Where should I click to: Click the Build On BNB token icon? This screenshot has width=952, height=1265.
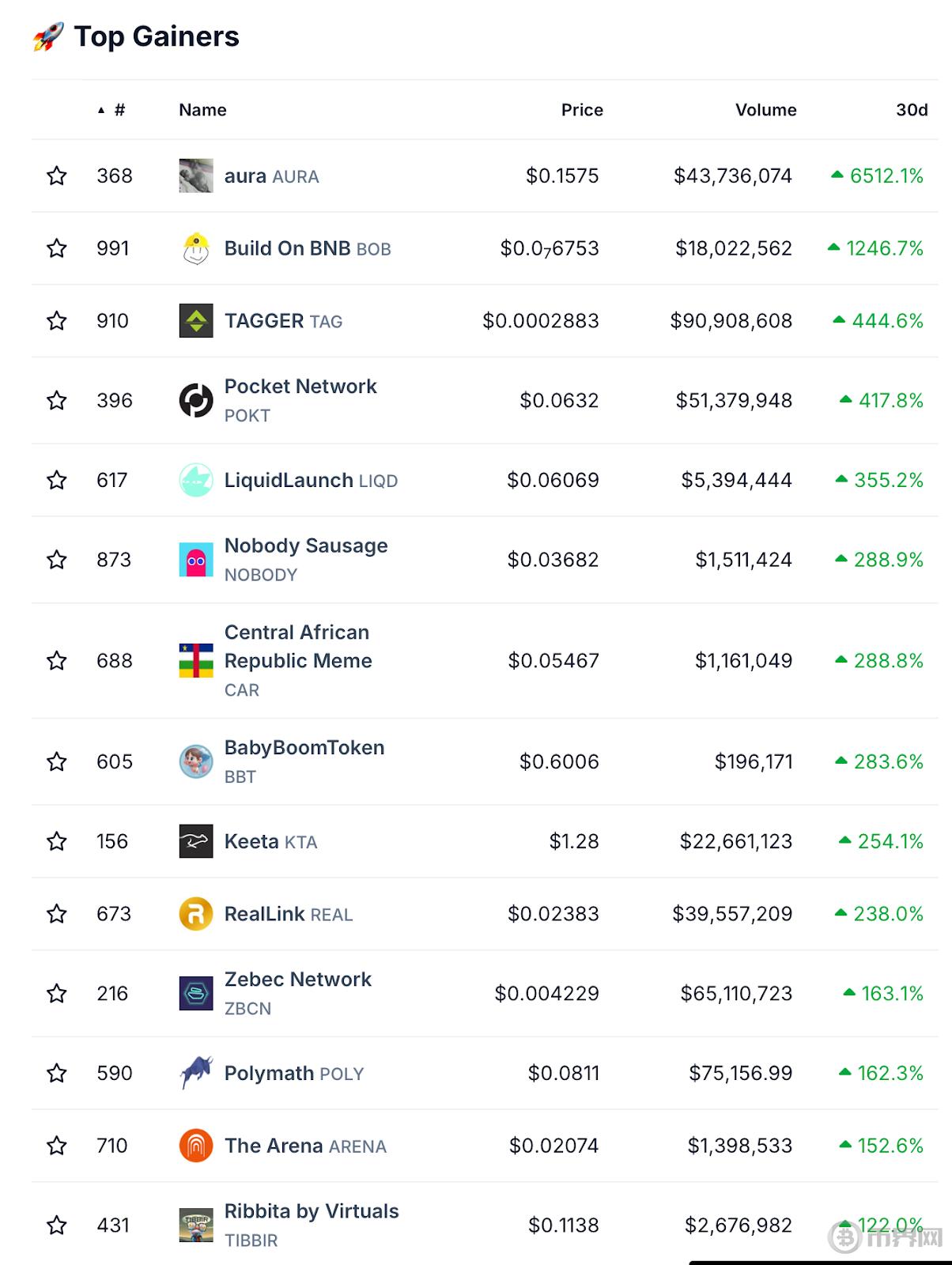point(196,248)
